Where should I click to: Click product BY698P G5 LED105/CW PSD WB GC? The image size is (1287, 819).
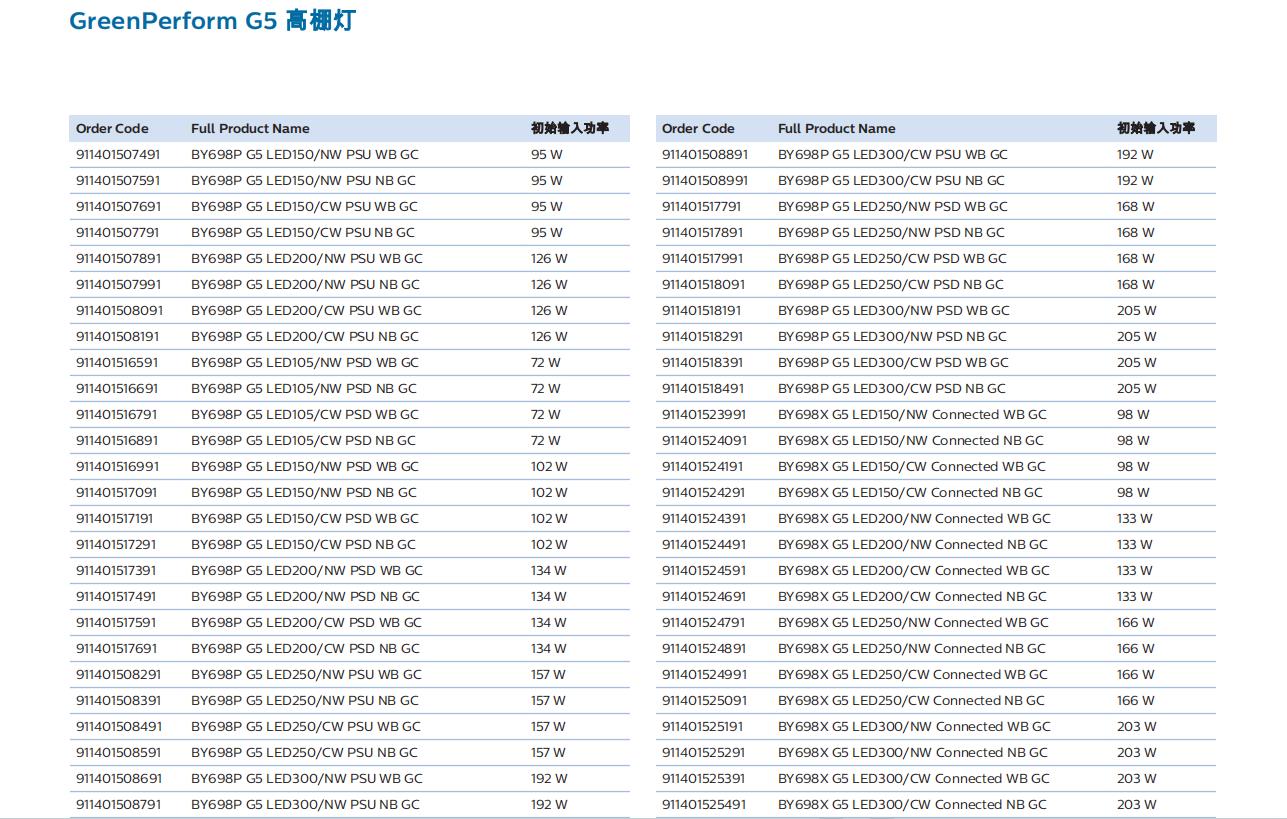(305, 415)
